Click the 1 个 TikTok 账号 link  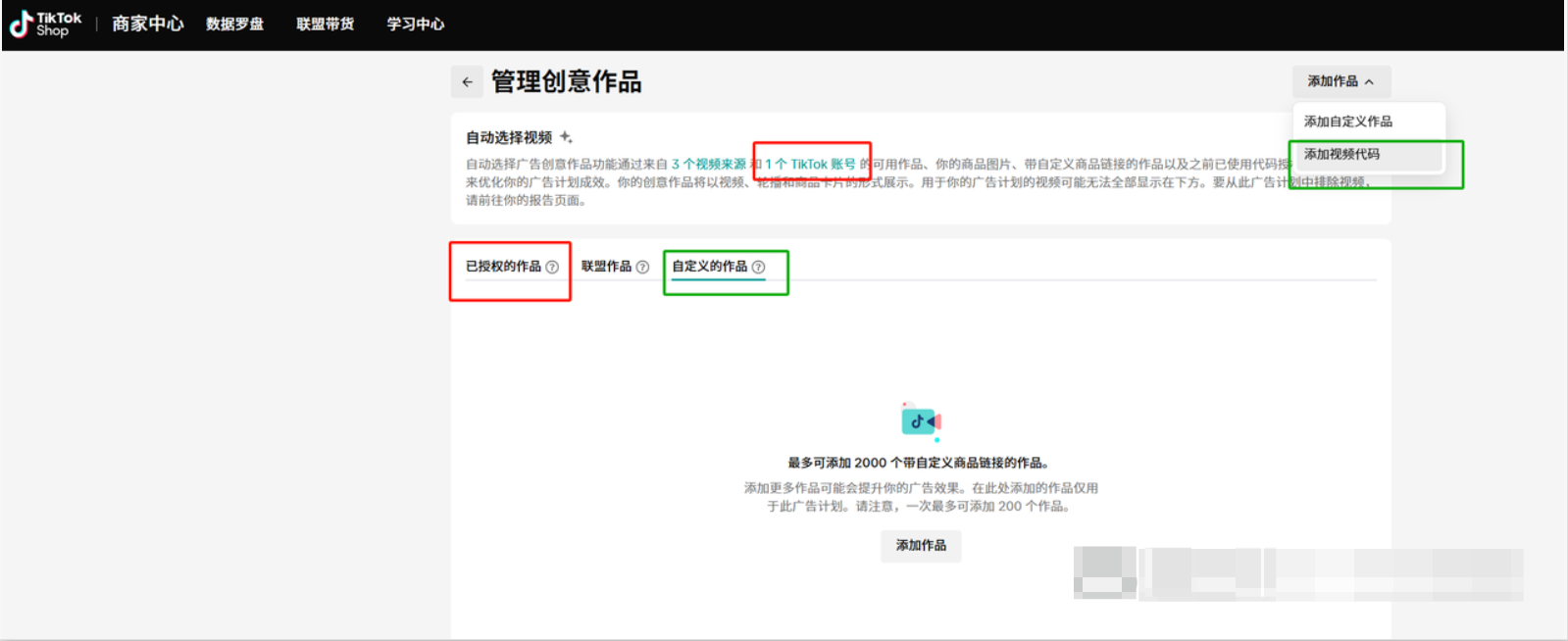click(810, 165)
